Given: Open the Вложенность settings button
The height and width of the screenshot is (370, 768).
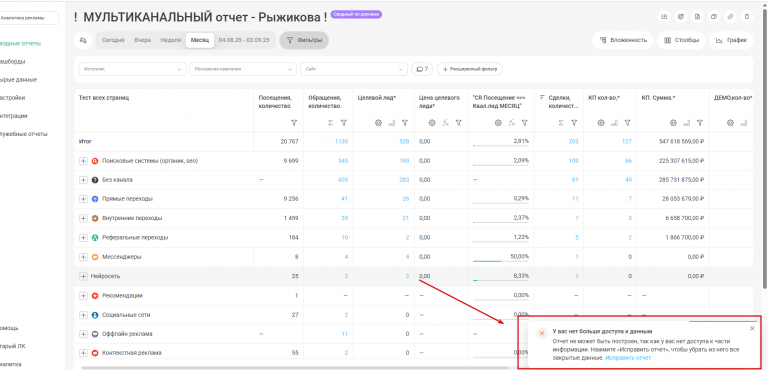Looking at the screenshot, I should 623,40.
